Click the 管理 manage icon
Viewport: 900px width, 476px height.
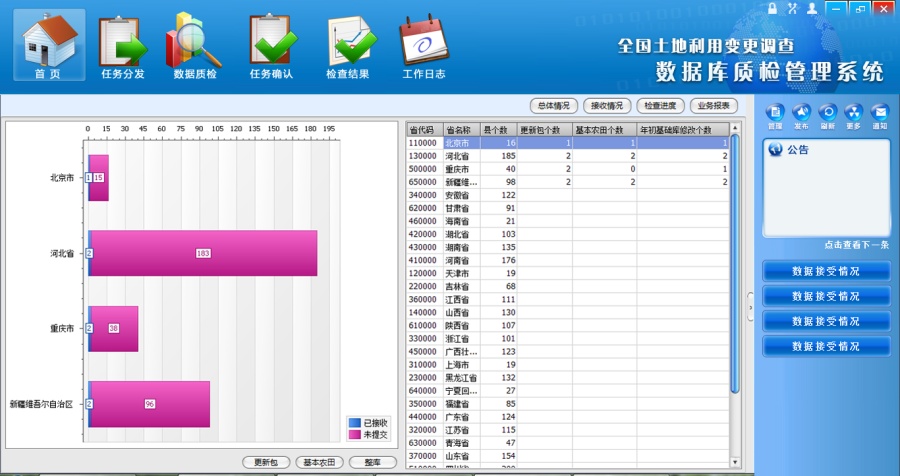pos(775,117)
